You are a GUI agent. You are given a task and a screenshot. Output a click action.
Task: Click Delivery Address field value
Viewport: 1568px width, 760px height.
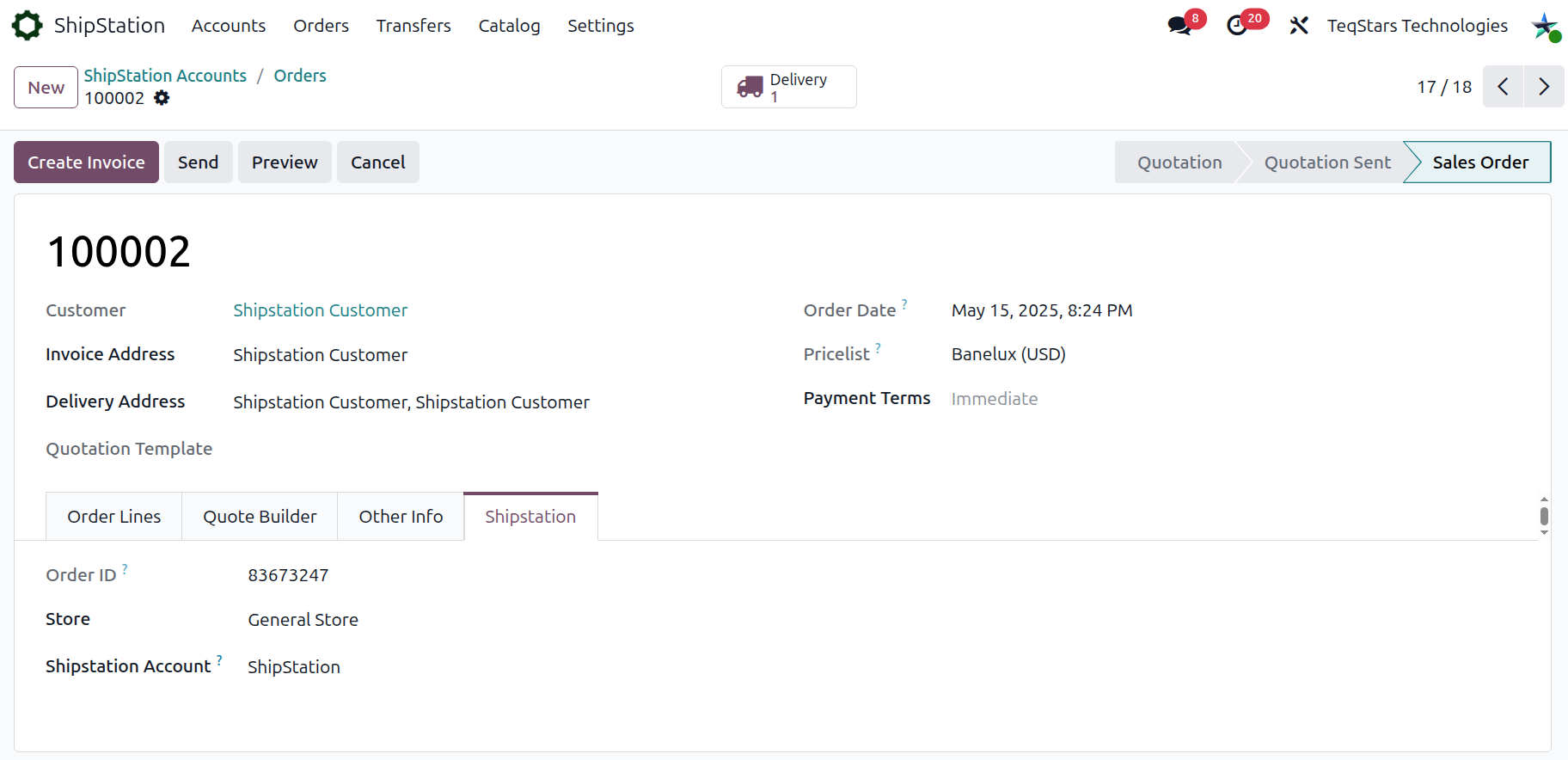411,402
